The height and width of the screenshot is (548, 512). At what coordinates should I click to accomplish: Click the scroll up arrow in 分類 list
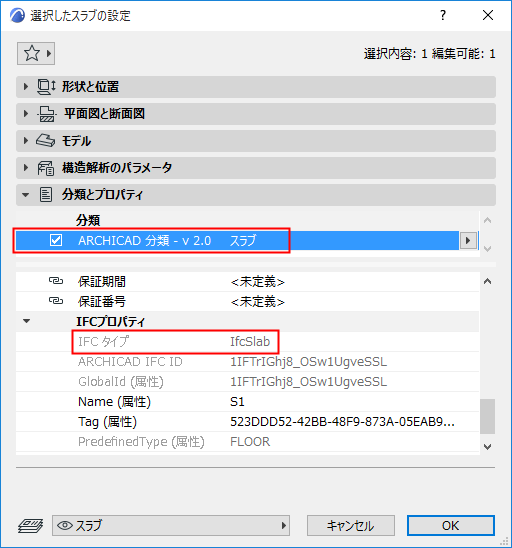tap(488, 220)
